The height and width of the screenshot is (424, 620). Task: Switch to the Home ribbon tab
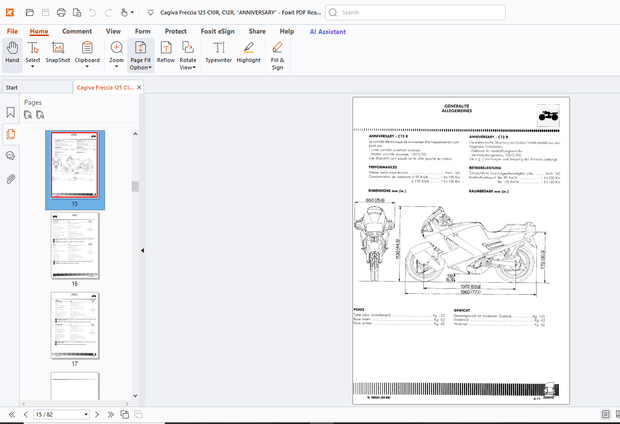[39, 31]
